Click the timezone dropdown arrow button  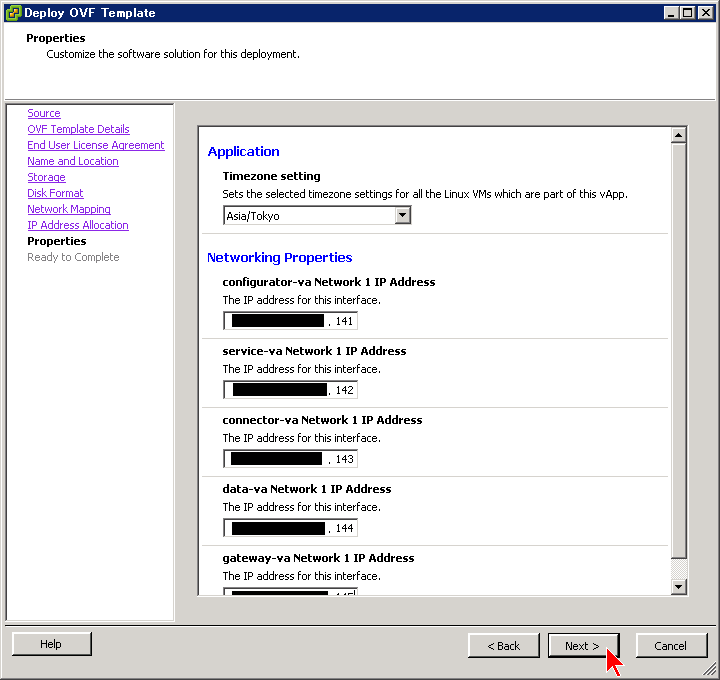pyautogui.click(x=402, y=215)
